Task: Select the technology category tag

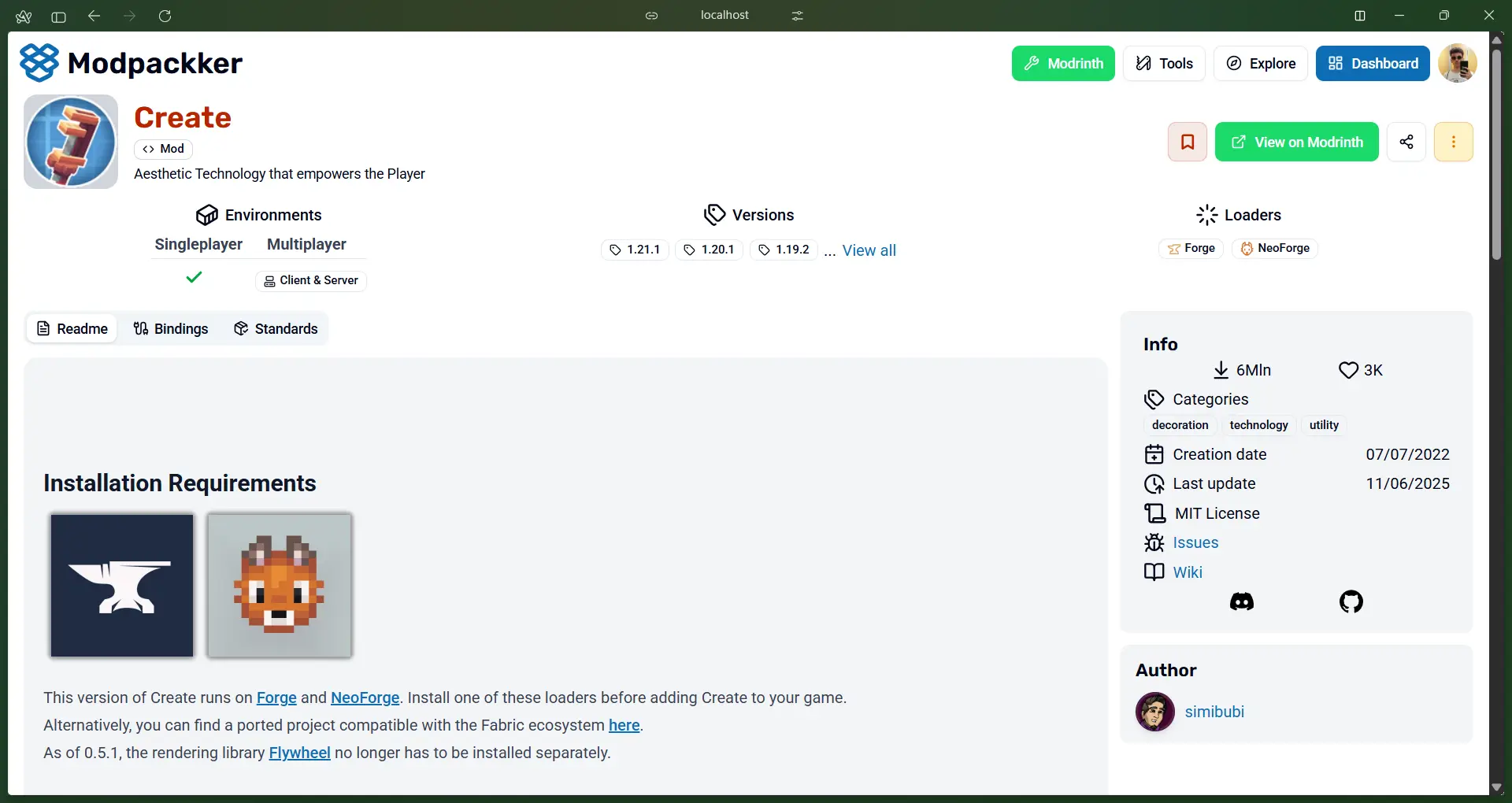Action: [1258, 425]
